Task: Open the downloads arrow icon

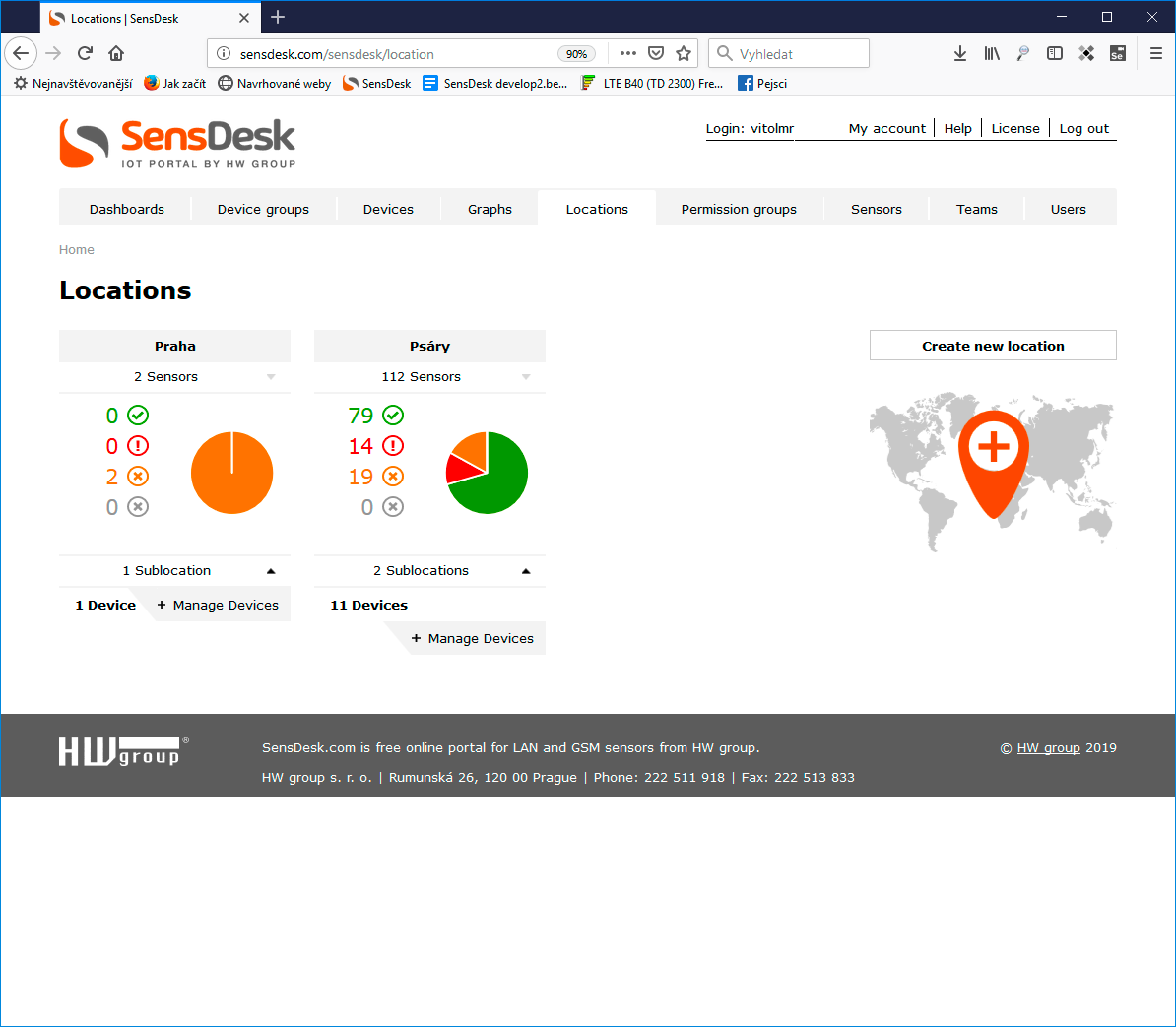Action: coord(960,53)
